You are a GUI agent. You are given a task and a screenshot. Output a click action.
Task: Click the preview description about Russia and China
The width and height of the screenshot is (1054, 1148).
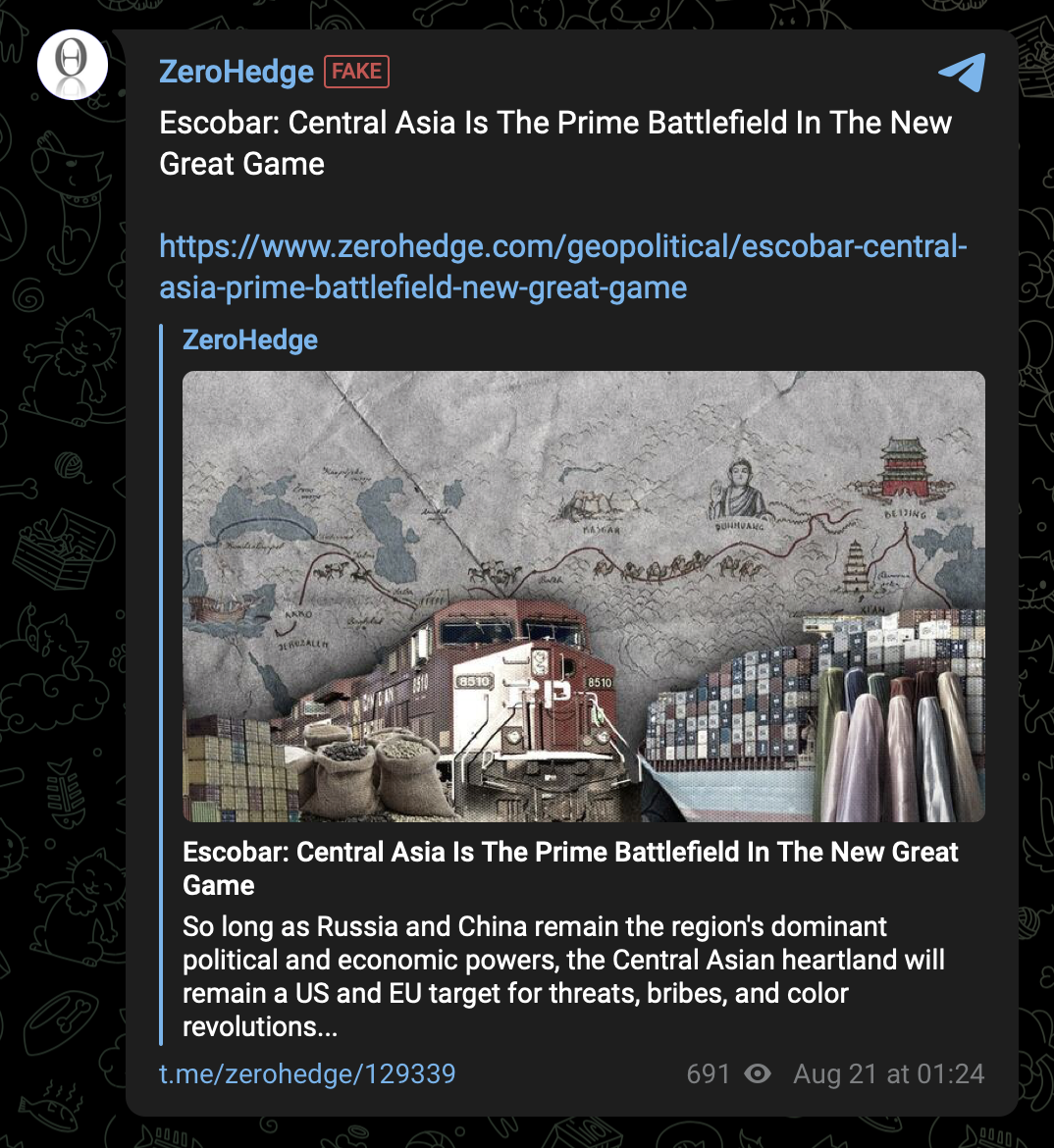click(x=563, y=976)
